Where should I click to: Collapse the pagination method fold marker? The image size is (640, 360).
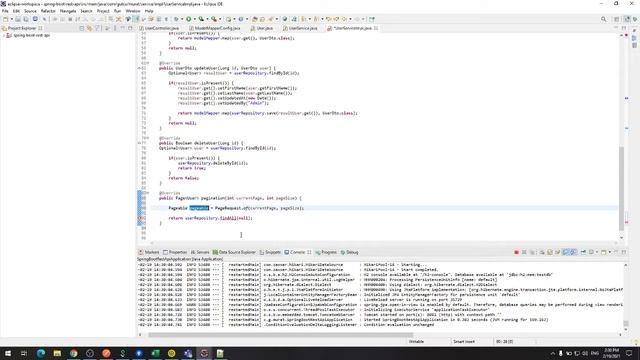(147, 193)
